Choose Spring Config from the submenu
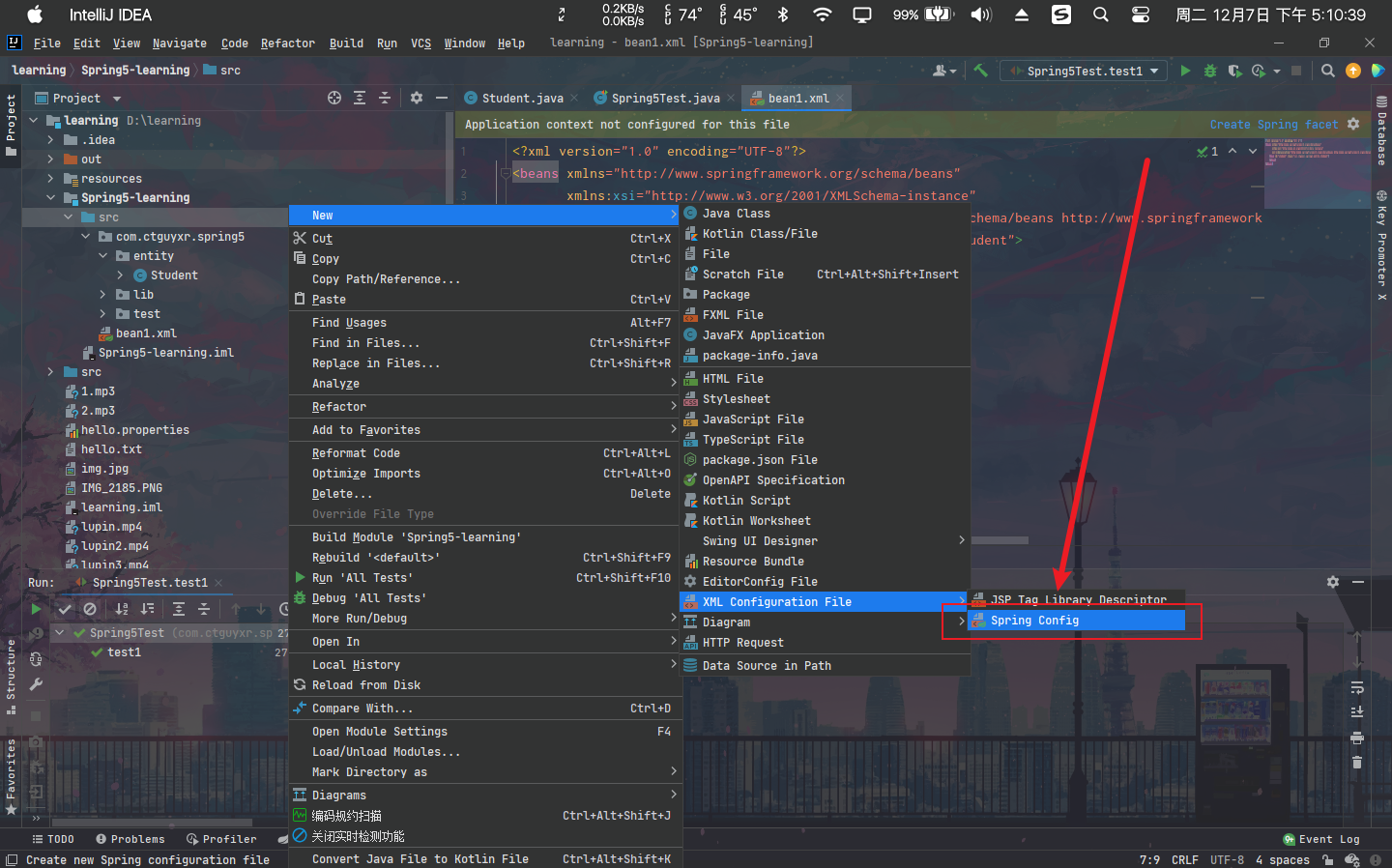This screenshot has width=1392, height=868. pyautogui.click(x=1077, y=620)
